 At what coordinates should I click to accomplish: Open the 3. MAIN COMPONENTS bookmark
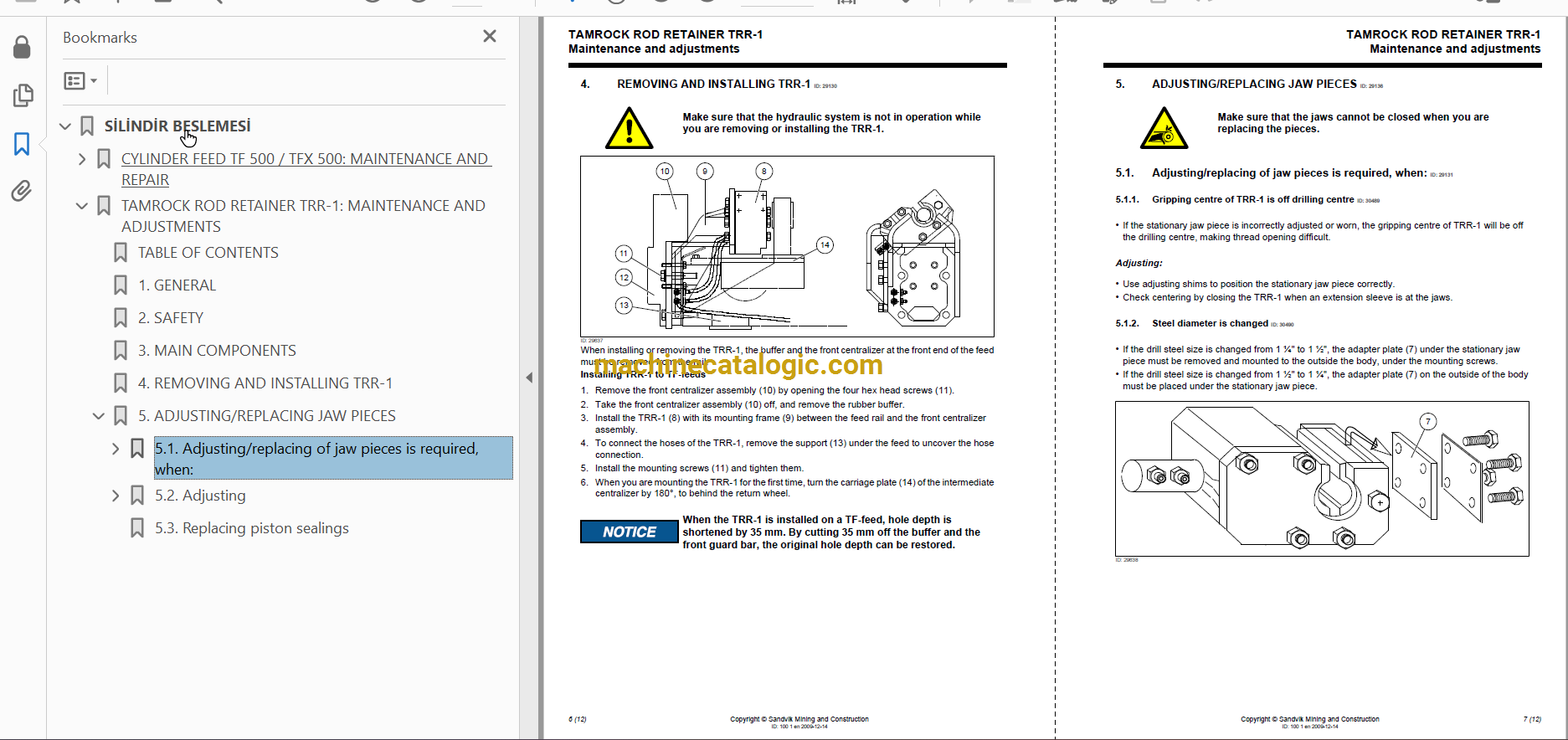click(x=217, y=351)
